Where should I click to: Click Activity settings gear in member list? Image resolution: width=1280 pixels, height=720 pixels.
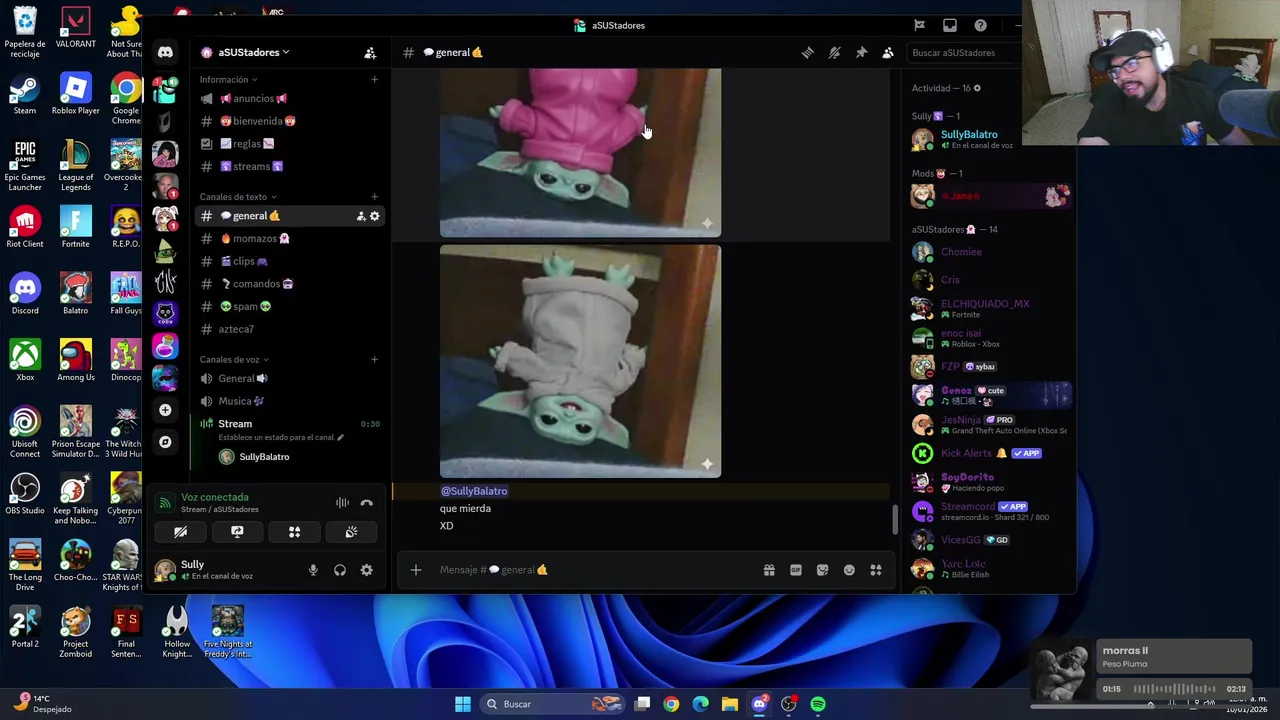coord(977,88)
